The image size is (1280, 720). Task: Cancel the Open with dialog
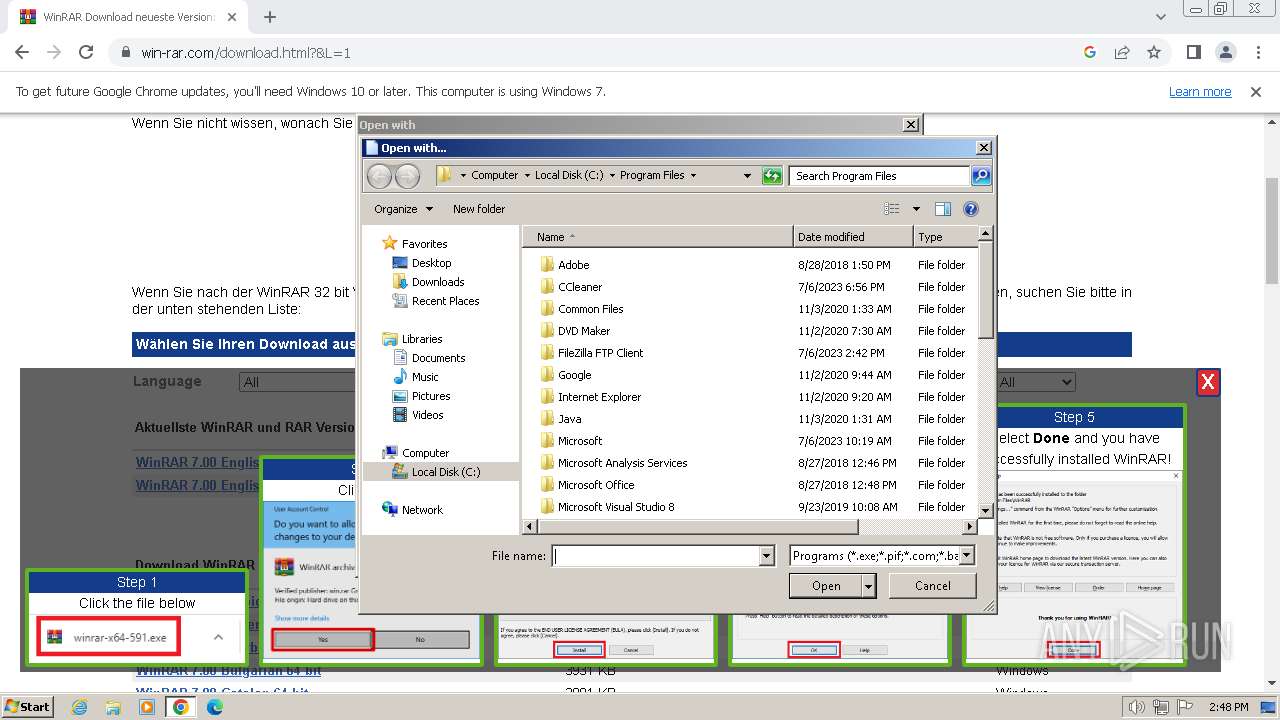[x=933, y=586]
